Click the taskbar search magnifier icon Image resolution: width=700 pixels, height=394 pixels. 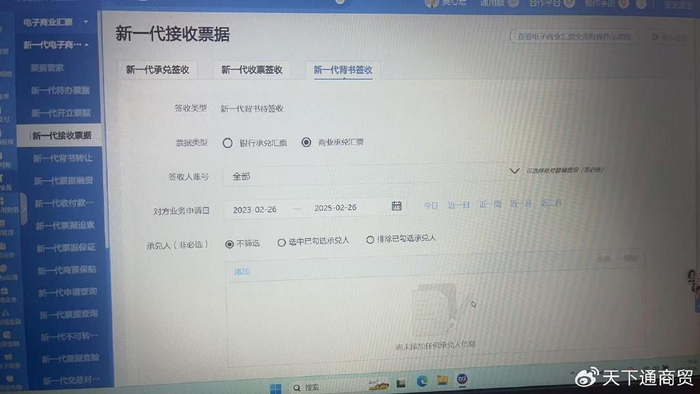click(297, 388)
